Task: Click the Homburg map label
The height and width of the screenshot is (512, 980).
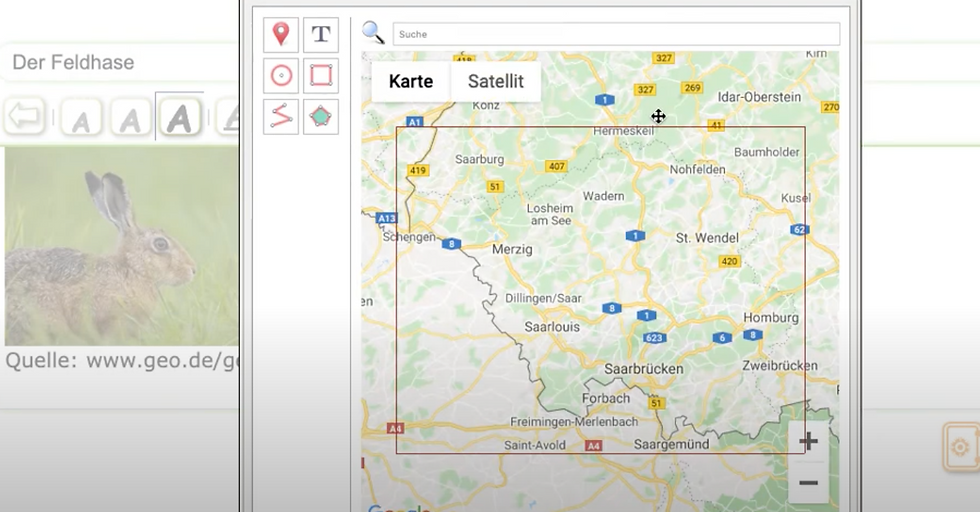Action: click(x=771, y=318)
